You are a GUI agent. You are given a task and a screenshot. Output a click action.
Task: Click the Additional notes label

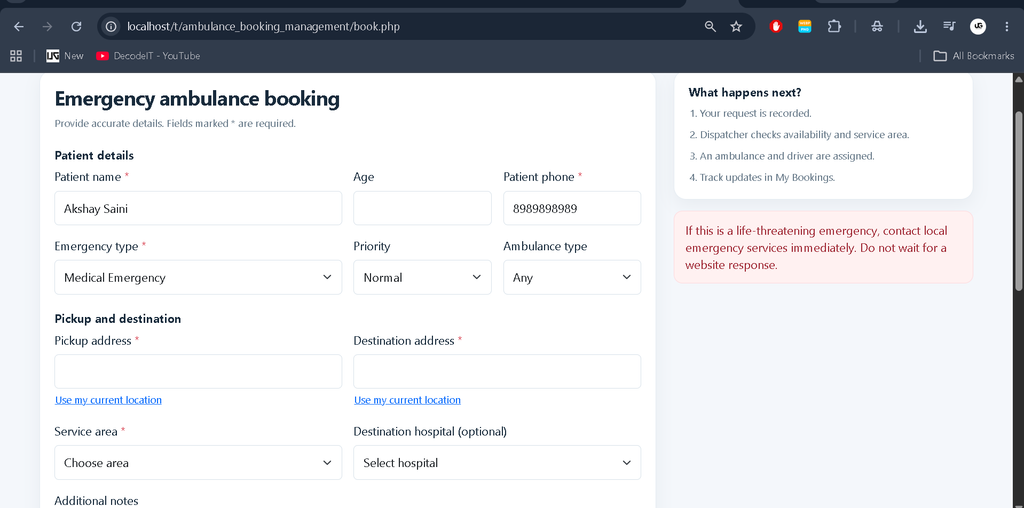pyautogui.click(x=96, y=501)
